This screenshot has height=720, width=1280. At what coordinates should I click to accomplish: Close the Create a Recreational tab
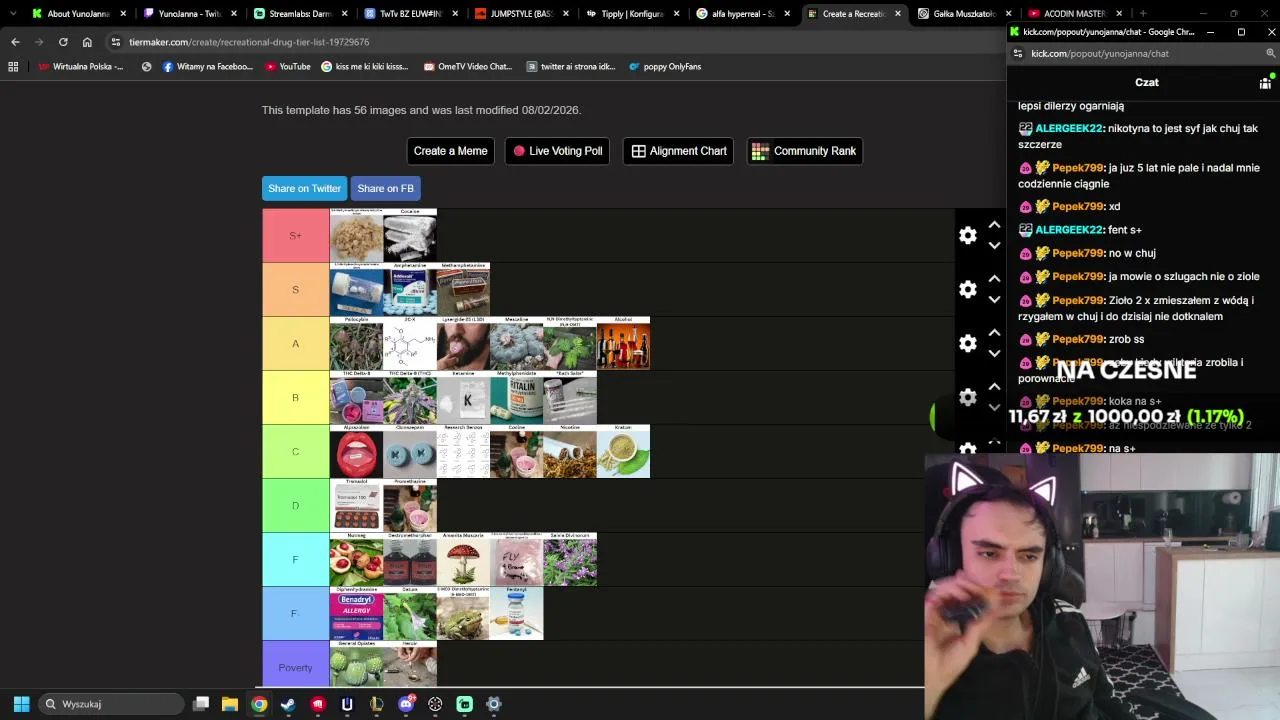pos(897,14)
